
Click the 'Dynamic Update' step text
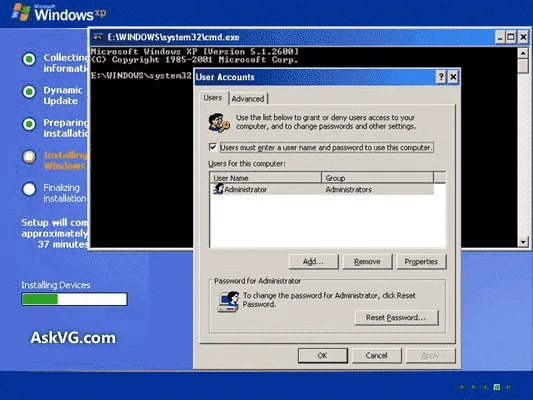(63, 95)
